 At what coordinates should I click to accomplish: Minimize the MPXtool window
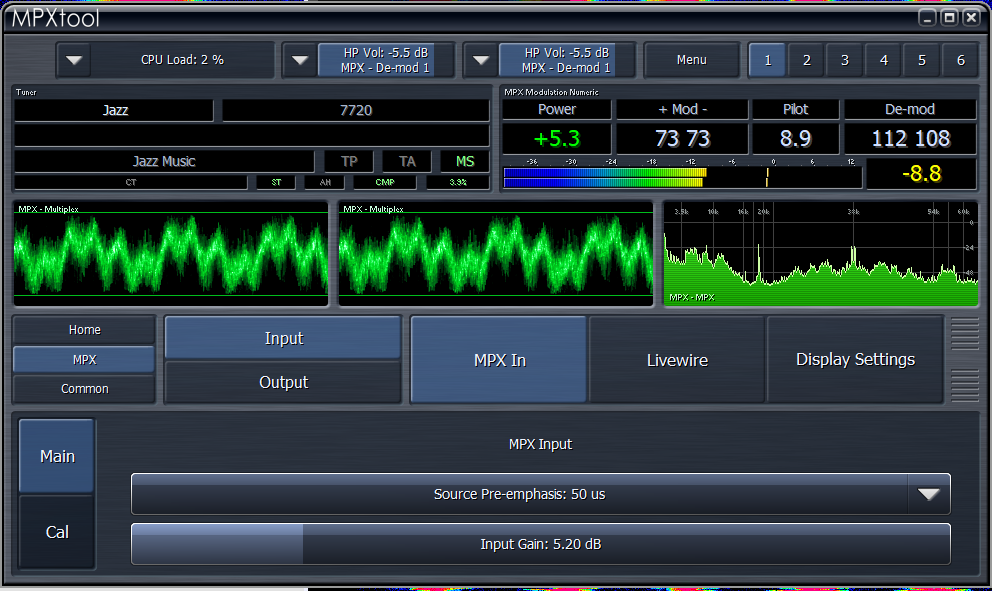point(927,18)
